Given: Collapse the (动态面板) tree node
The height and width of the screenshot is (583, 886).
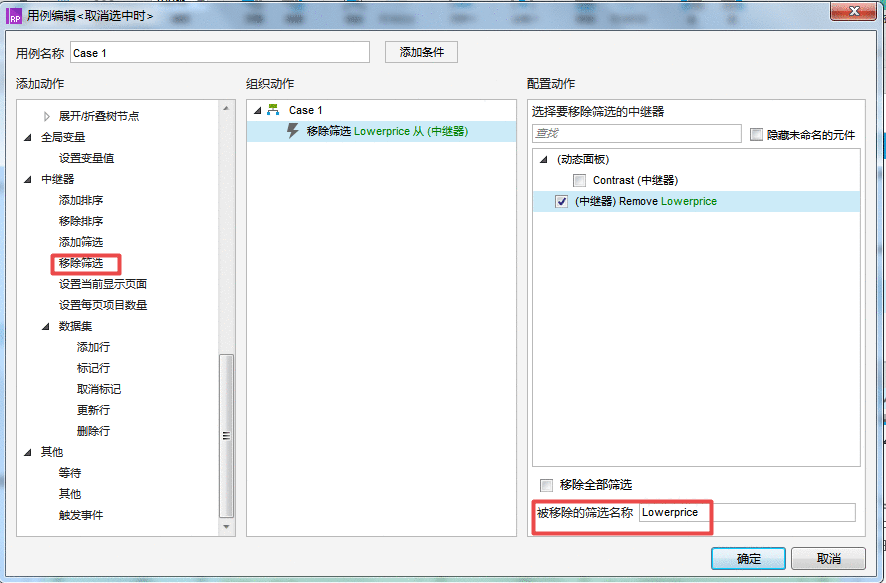Looking at the screenshot, I should pos(544,159).
